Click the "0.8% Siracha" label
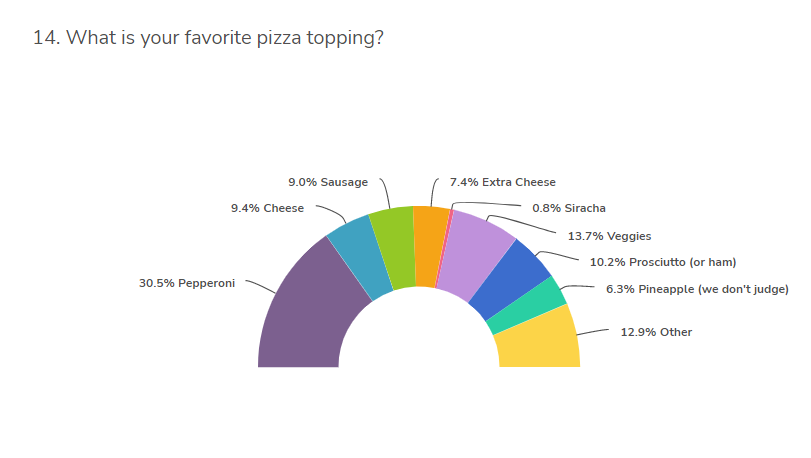This screenshot has height=458, width=811. [x=569, y=208]
